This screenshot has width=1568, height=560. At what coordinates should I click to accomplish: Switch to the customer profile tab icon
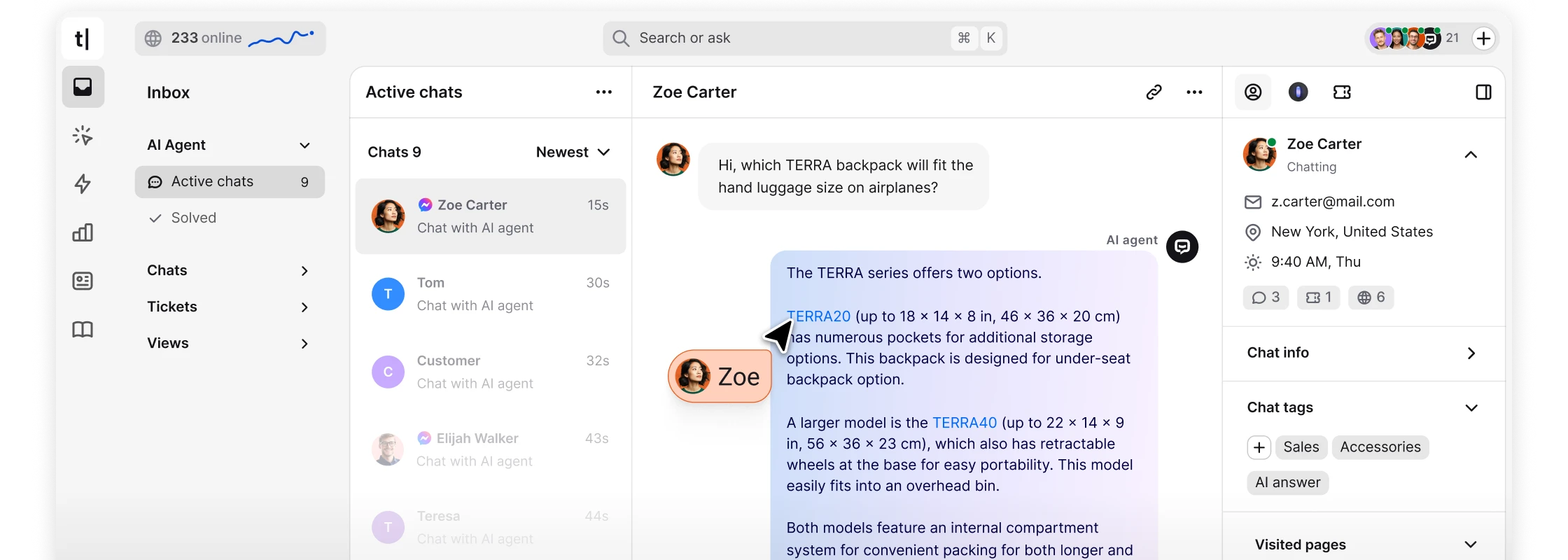tap(1253, 92)
